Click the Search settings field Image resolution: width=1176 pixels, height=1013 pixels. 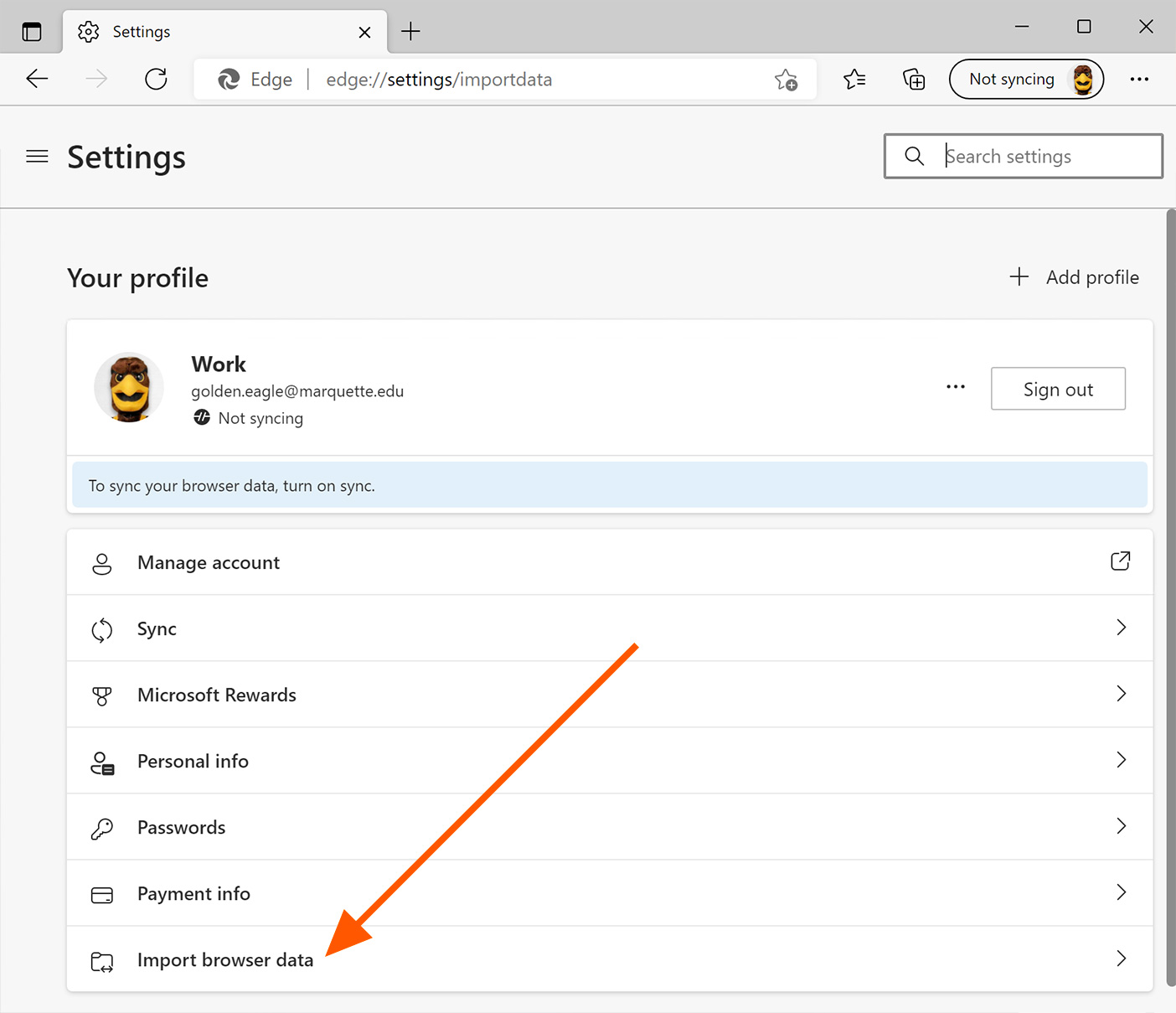[x=1039, y=157]
